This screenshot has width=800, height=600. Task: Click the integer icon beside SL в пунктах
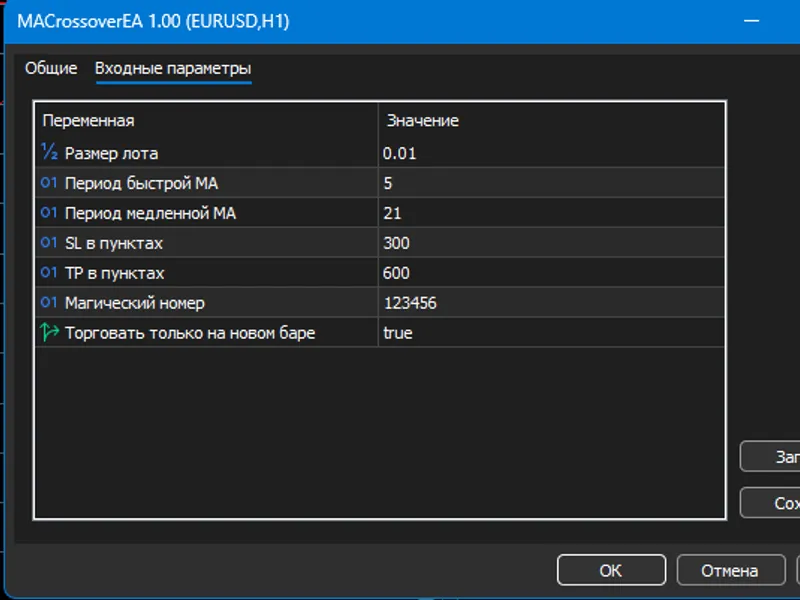coord(49,243)
